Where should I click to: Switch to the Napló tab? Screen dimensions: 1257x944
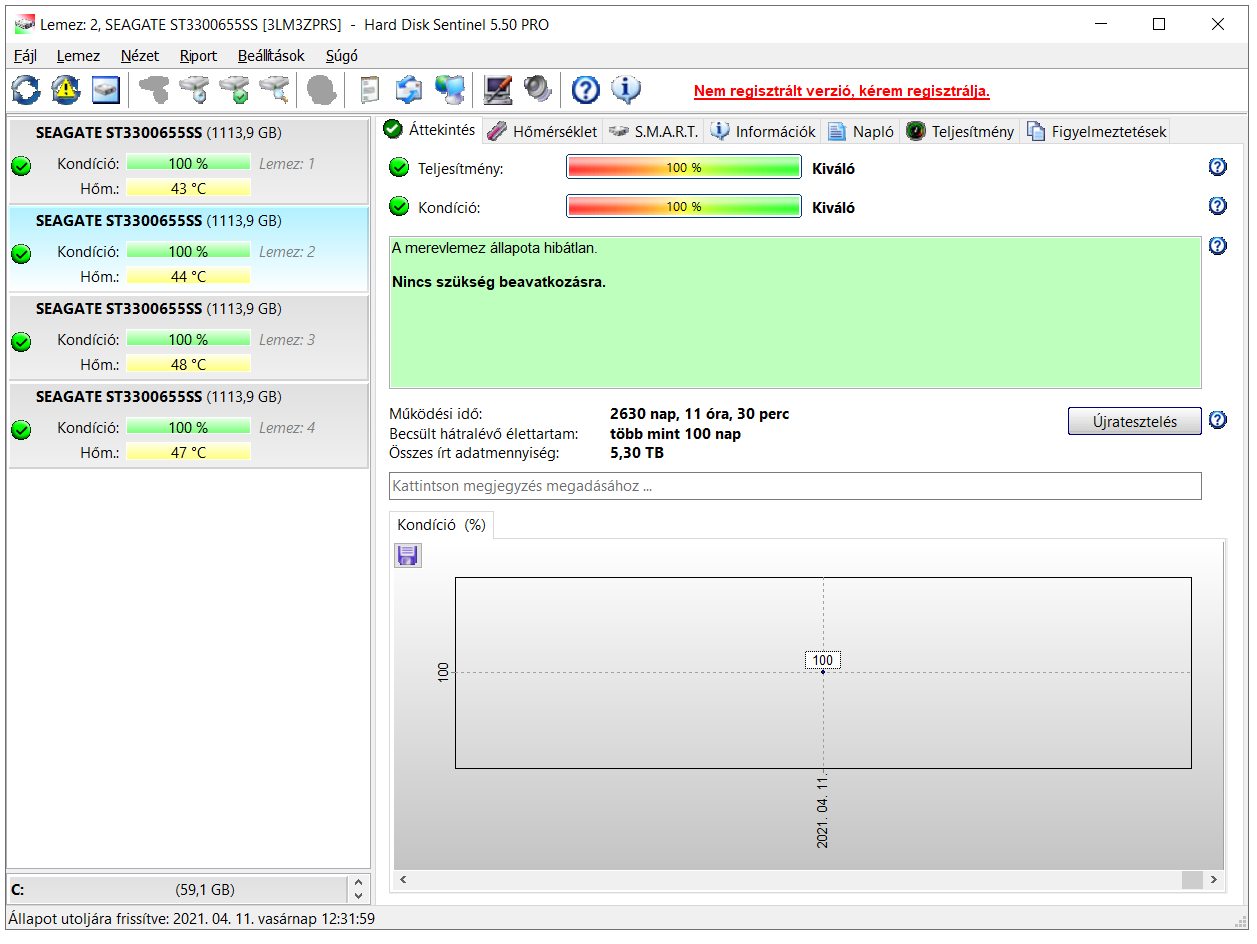click(x=861, y=131)
